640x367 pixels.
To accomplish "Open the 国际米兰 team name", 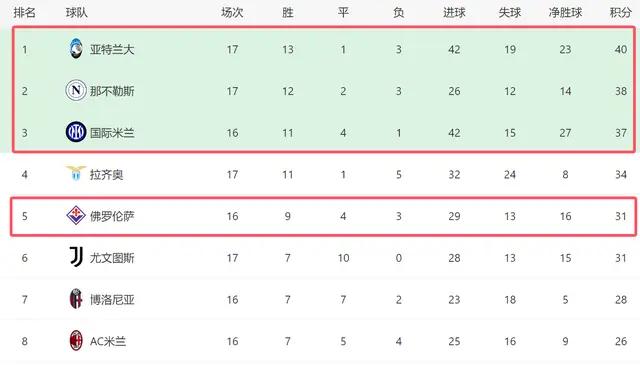I will click(112, 133).
